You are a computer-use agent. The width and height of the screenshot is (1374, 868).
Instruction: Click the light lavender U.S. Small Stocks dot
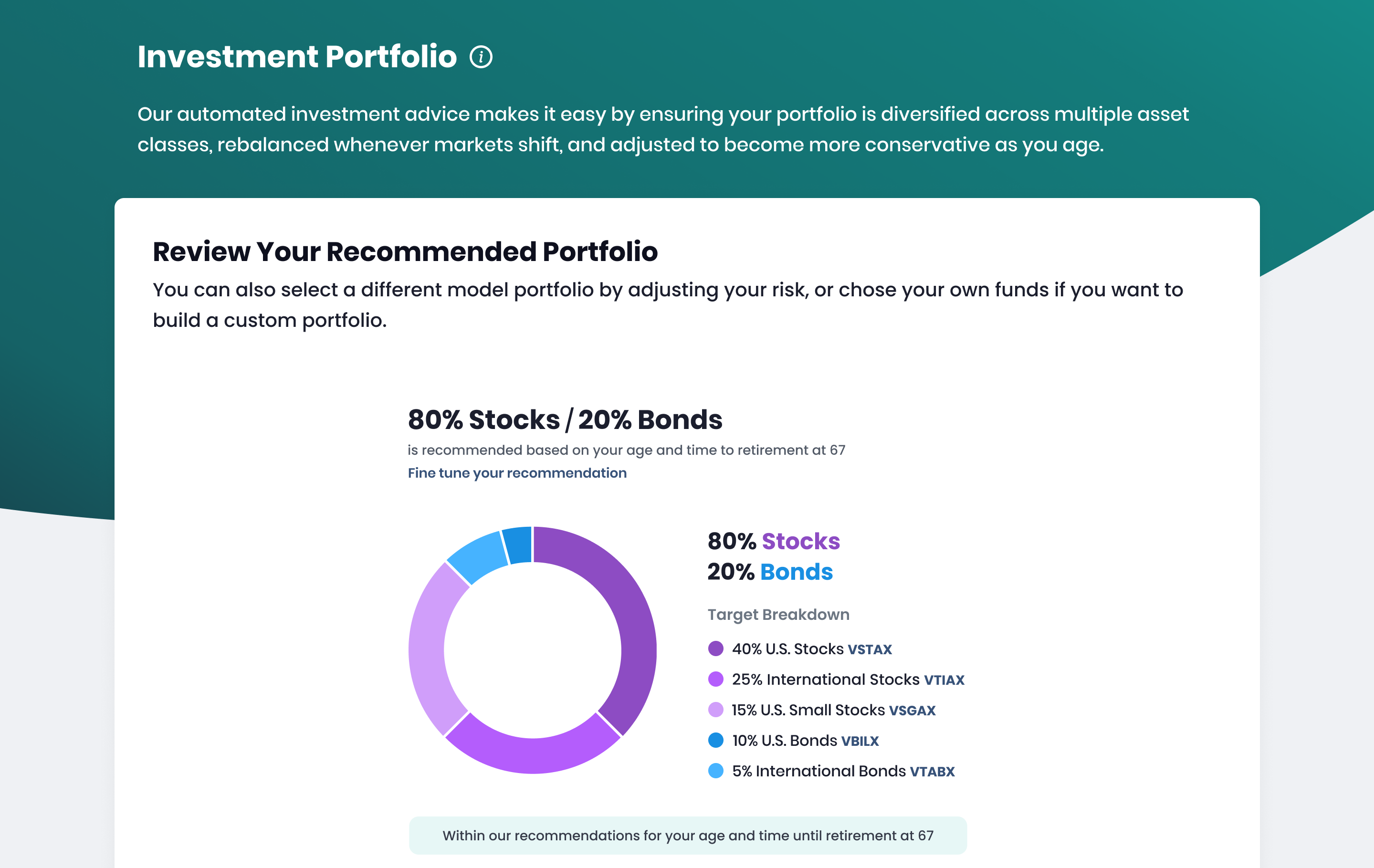(x=715, y=710)
